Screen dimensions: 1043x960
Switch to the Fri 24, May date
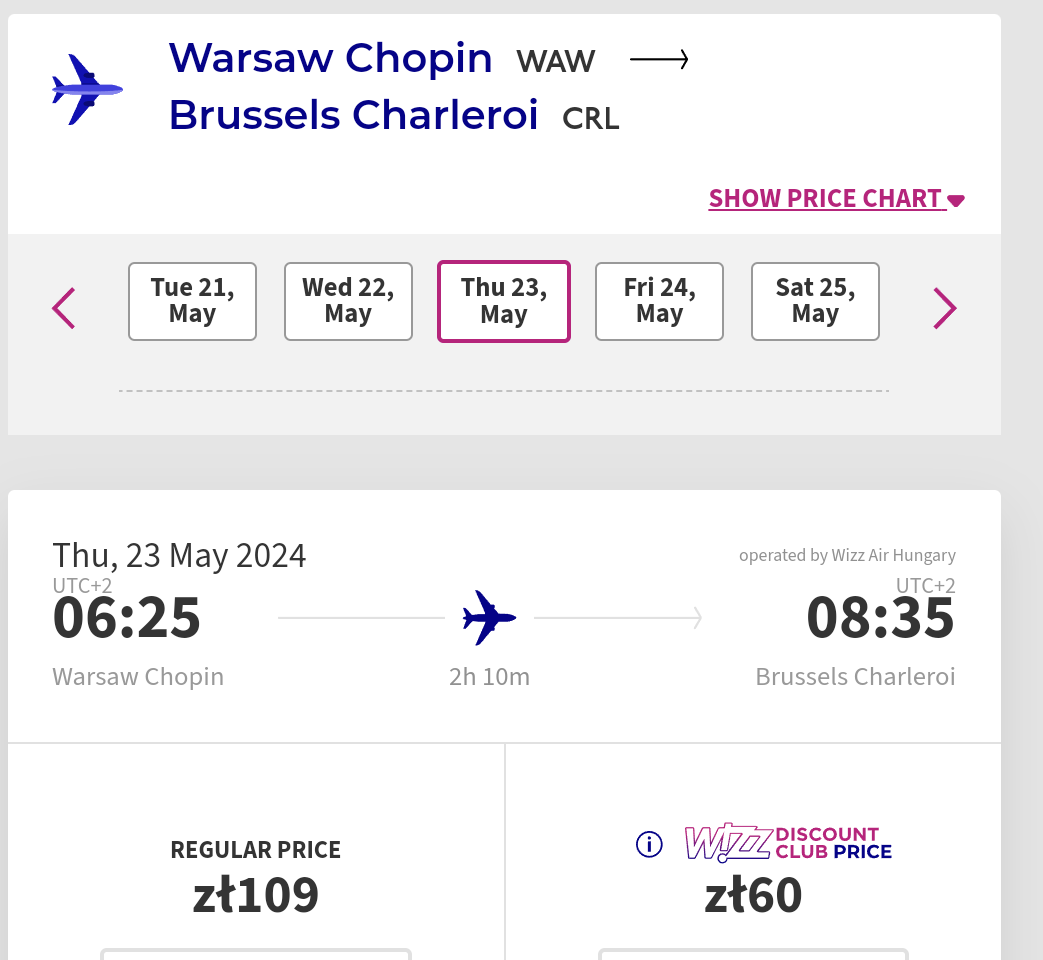pos(659,301)
